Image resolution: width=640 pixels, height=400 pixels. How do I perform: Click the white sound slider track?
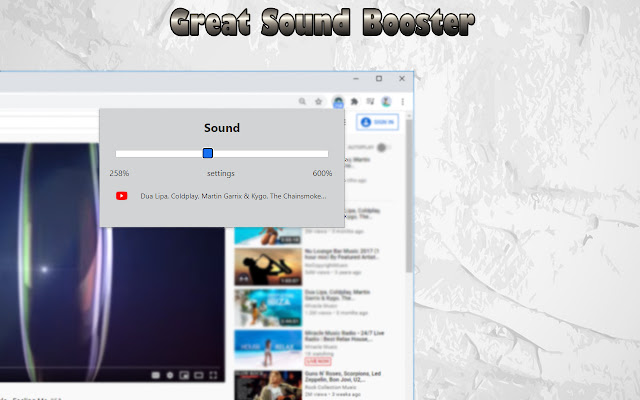(222, 153)
